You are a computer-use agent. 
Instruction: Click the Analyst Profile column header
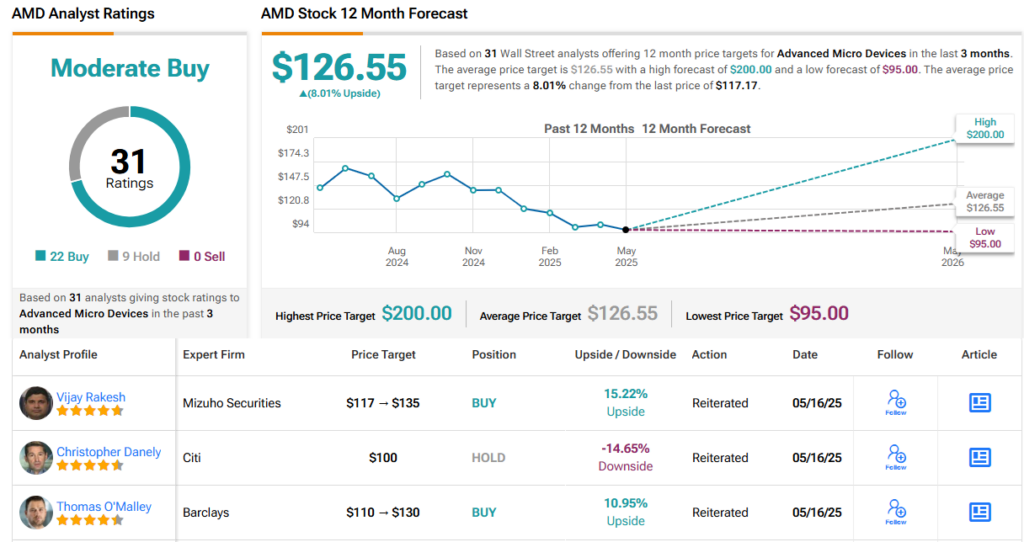[x=58, y=355]
